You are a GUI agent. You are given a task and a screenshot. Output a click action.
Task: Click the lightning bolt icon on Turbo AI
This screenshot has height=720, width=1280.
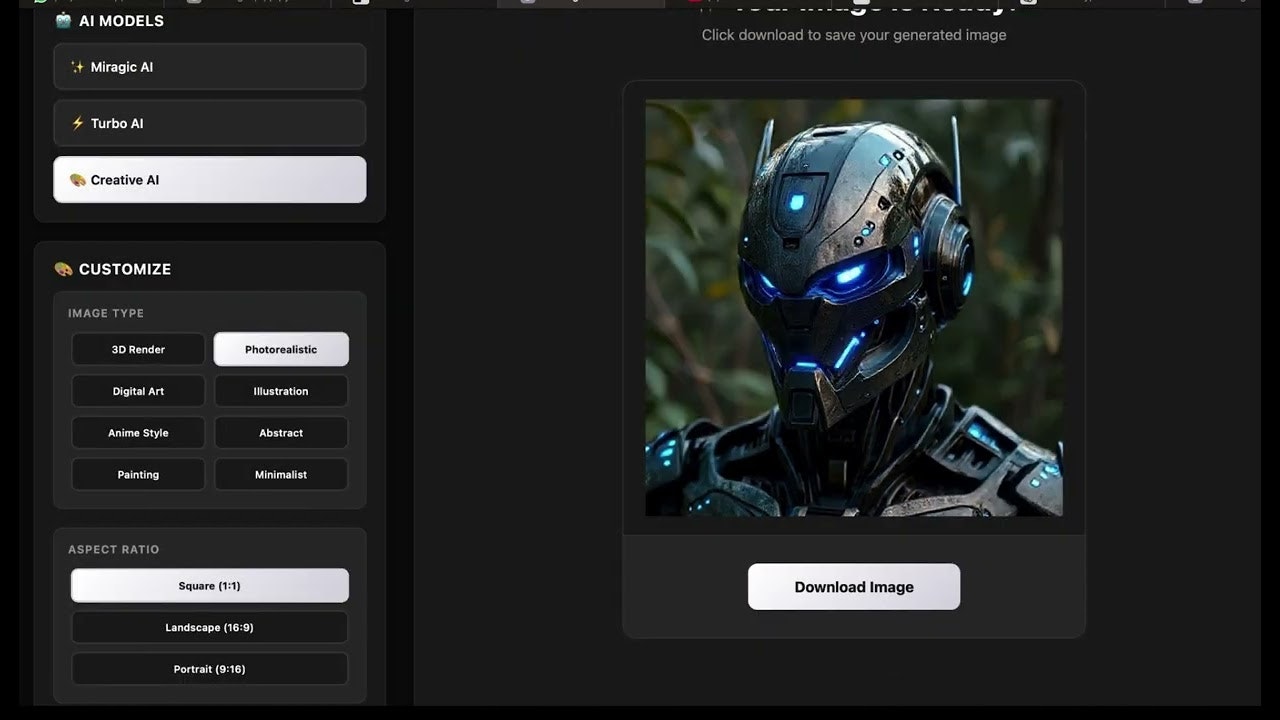77,123
